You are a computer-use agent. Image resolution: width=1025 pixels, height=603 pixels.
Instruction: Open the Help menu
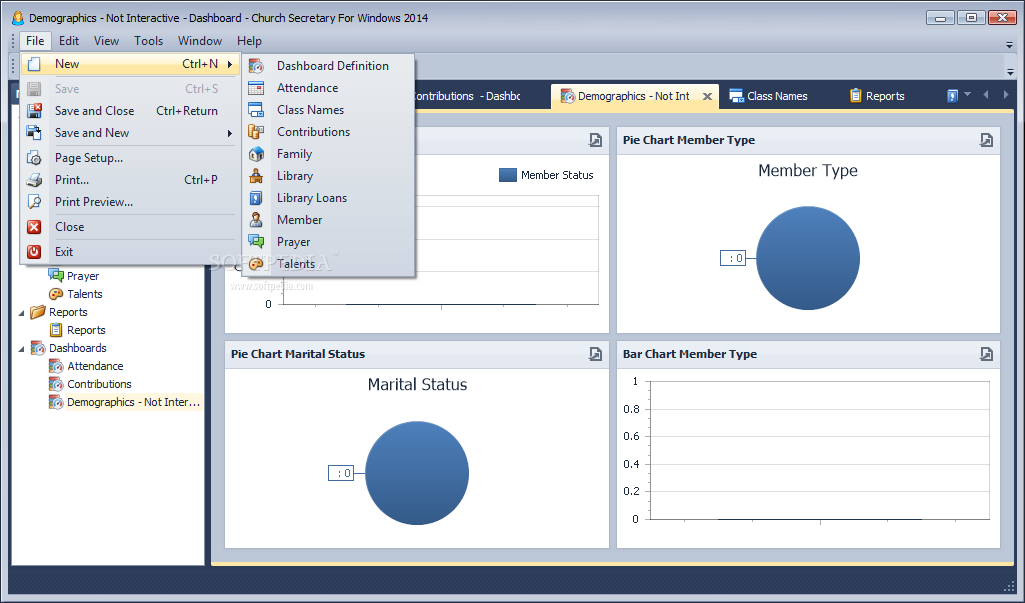pyautogui.click(x=249, y=41)
